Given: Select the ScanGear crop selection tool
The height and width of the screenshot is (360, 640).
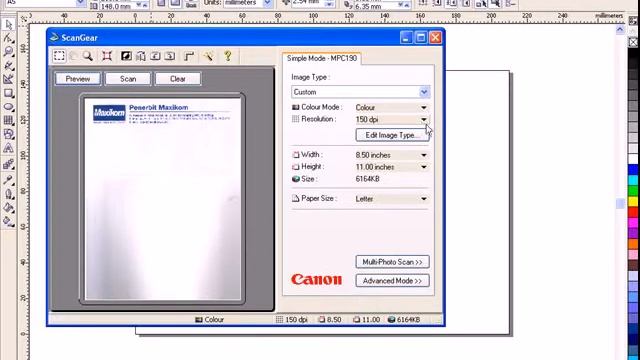Looking at the screenshot, I should pyautogui.click(x=59, y=56).
